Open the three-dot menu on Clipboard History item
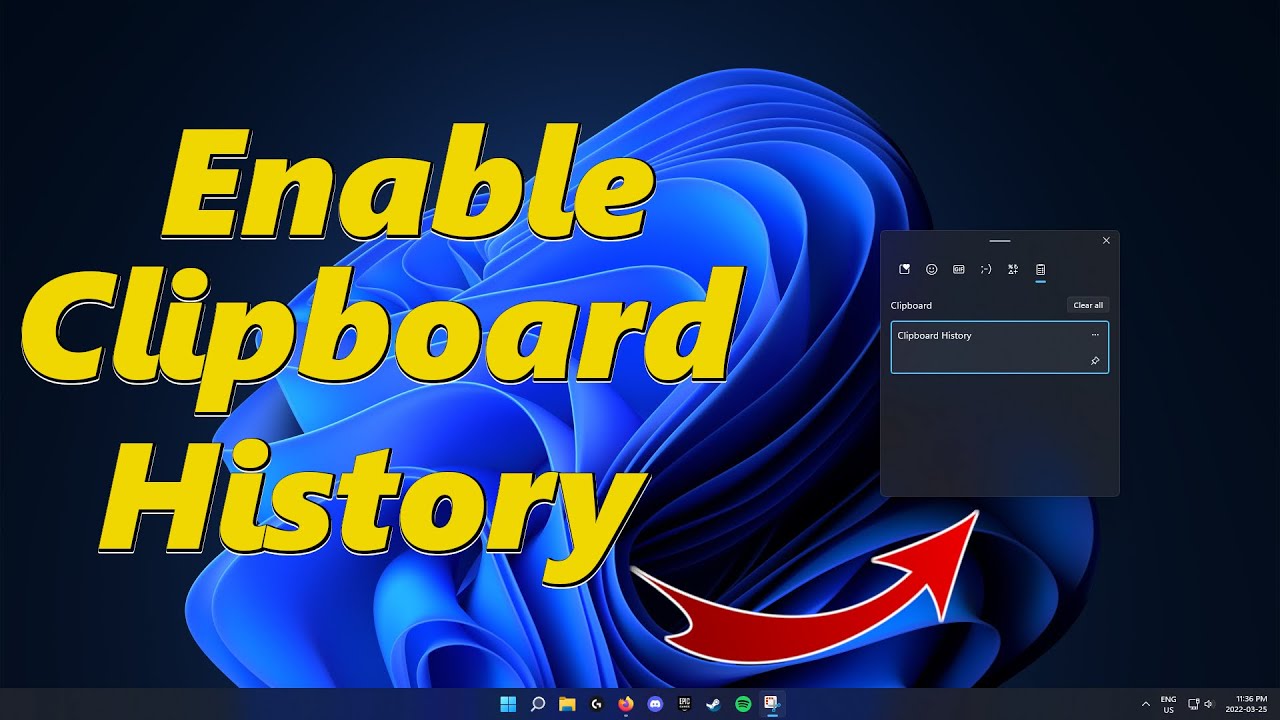1280x720 pixels. click(x=1095, y=335)
